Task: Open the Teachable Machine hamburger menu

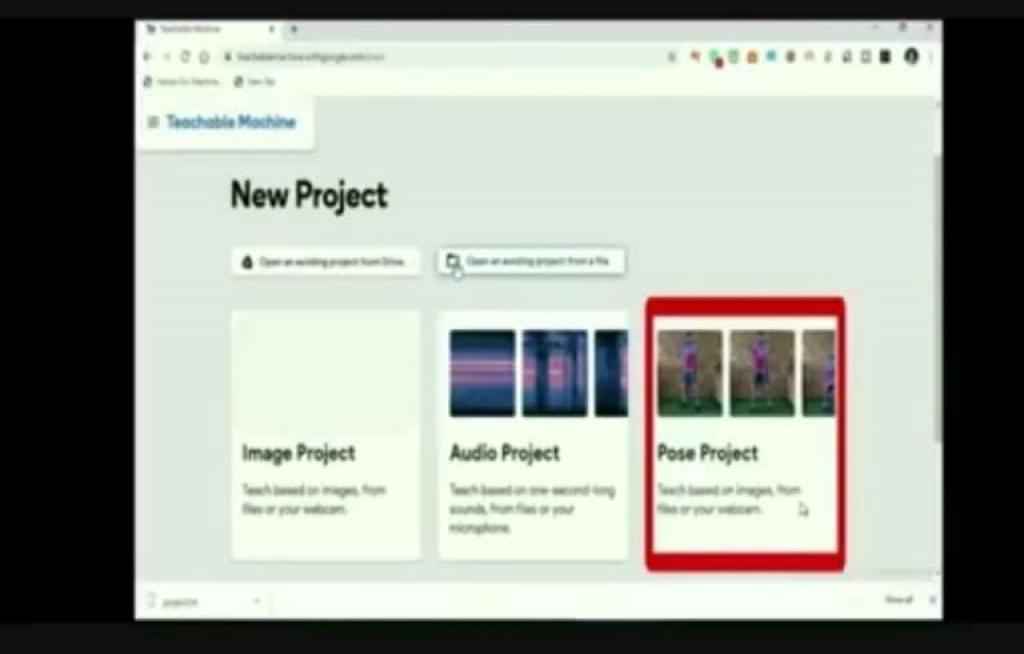Action: [153, 122]
